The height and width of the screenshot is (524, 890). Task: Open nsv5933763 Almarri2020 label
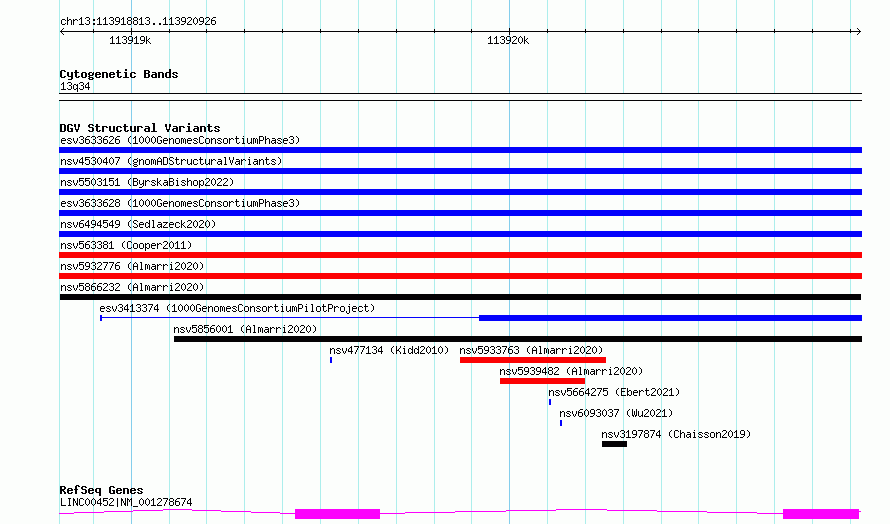click(x=531, y=350)
